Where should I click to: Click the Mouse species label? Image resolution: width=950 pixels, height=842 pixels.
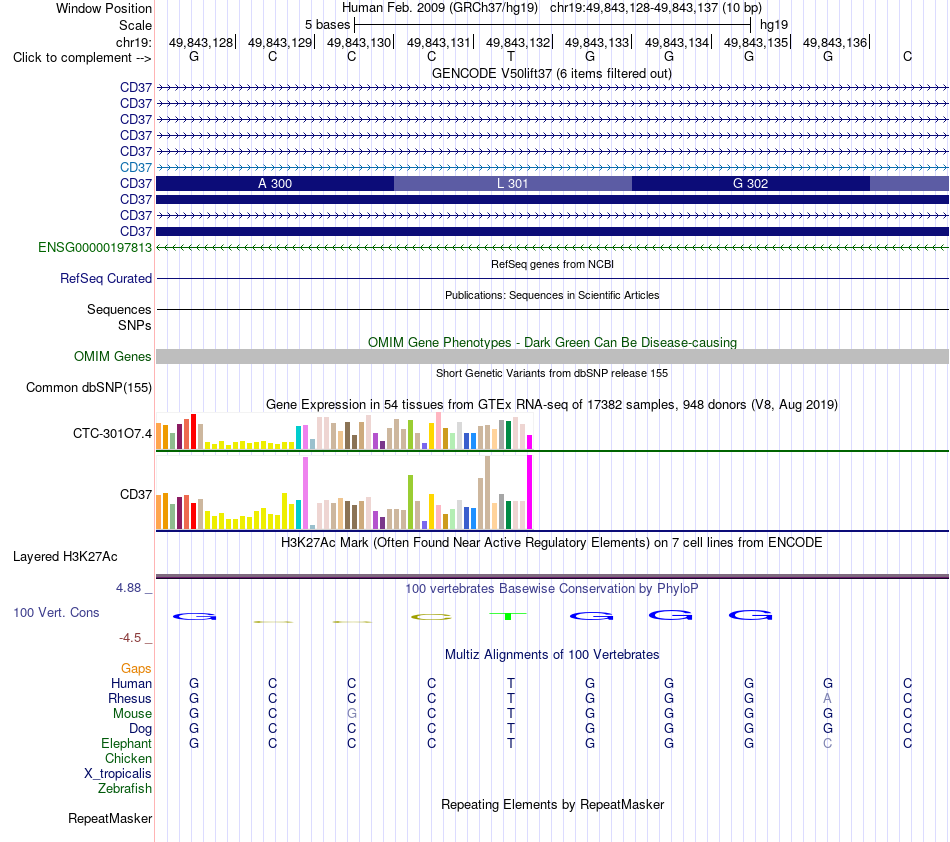[132, 714]
